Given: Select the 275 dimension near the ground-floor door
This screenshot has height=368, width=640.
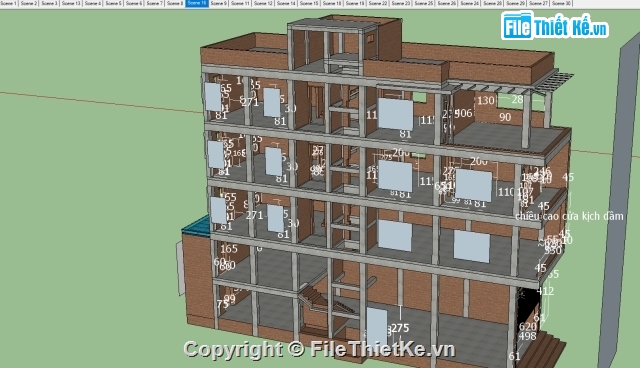Looking at the screenshot, I should pos(400,328).
